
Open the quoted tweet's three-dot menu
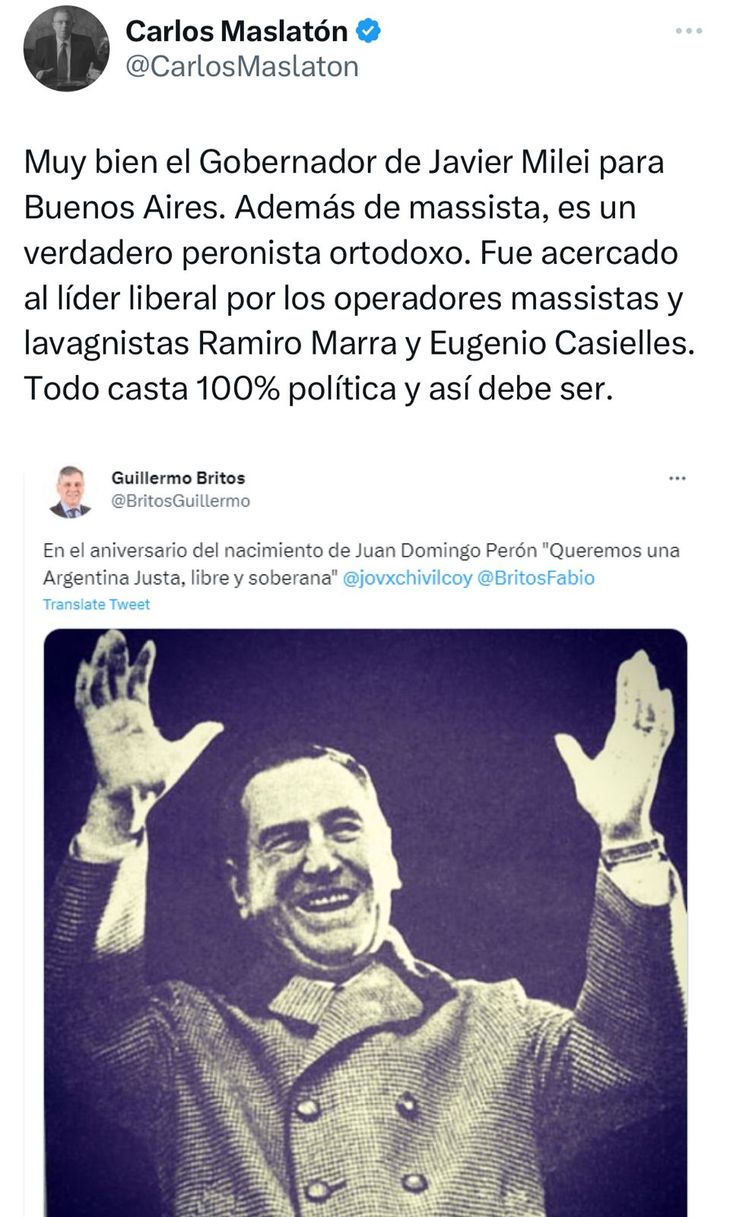(677, 478)
